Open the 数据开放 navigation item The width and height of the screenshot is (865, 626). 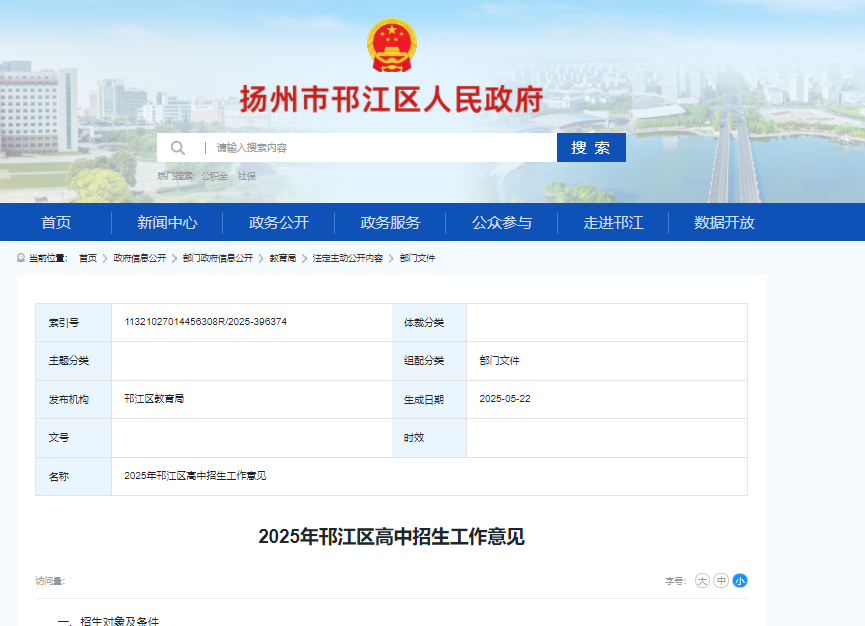coord(724,222)
